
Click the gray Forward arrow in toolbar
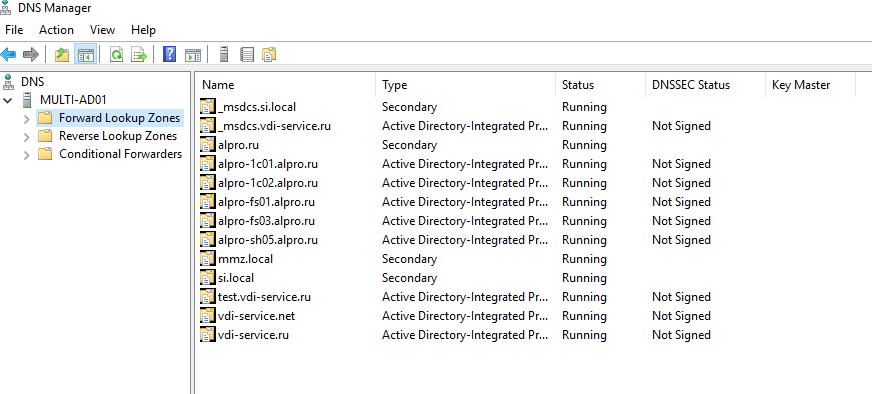(x=31, y=55)
